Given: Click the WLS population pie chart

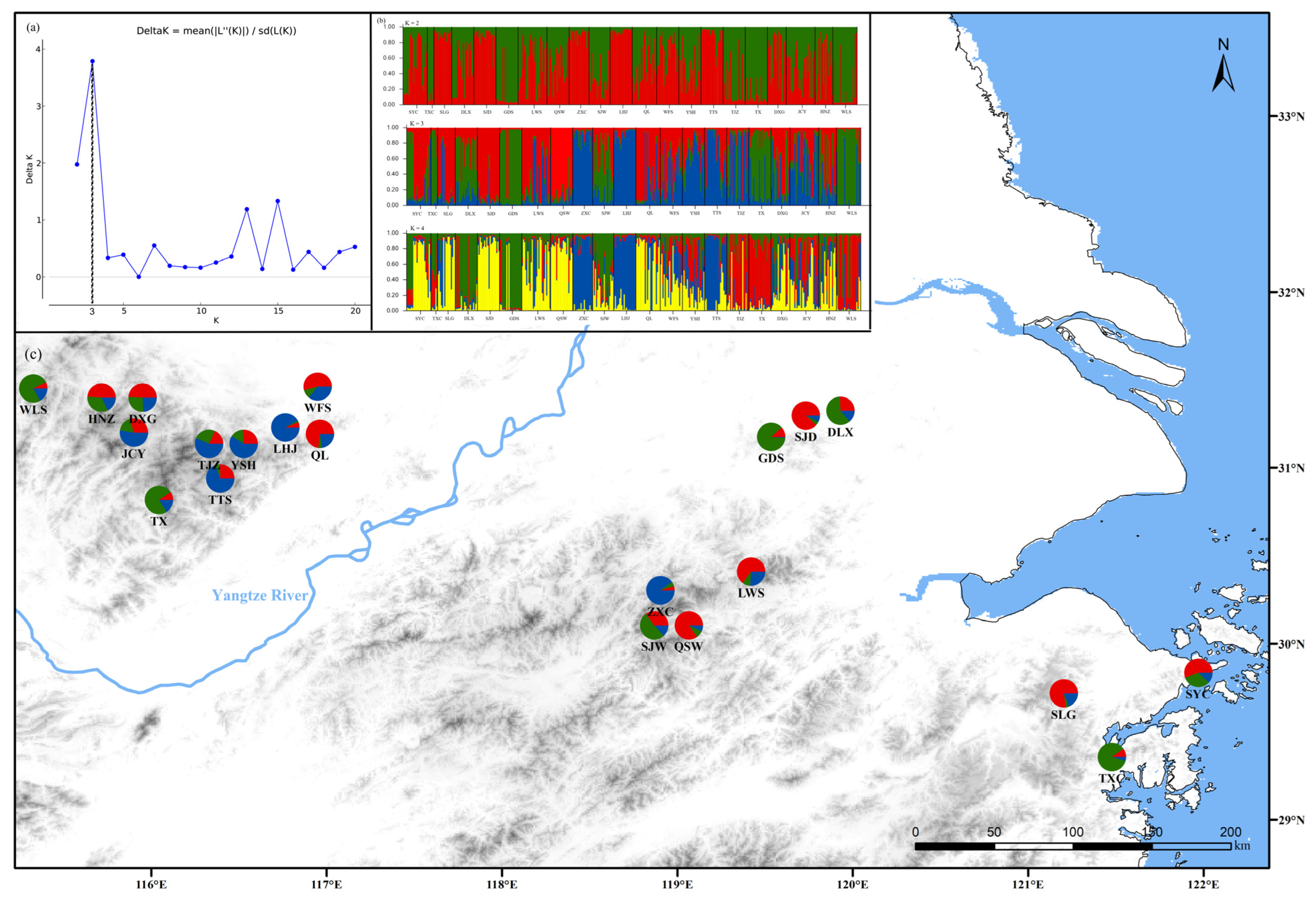Looking at the screenshot, I should click(33, 388).
